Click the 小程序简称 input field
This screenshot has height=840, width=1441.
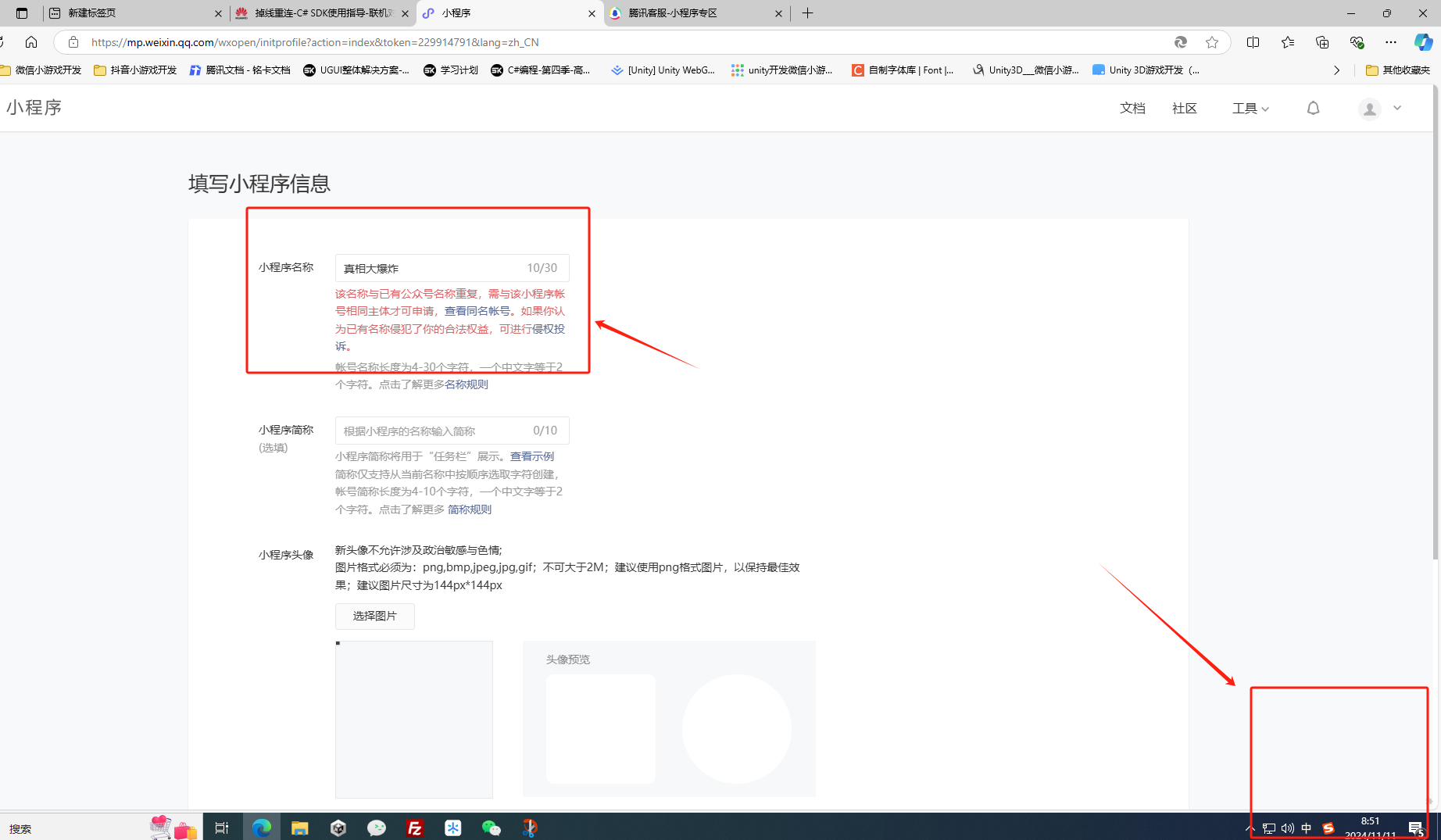point(452,431)
